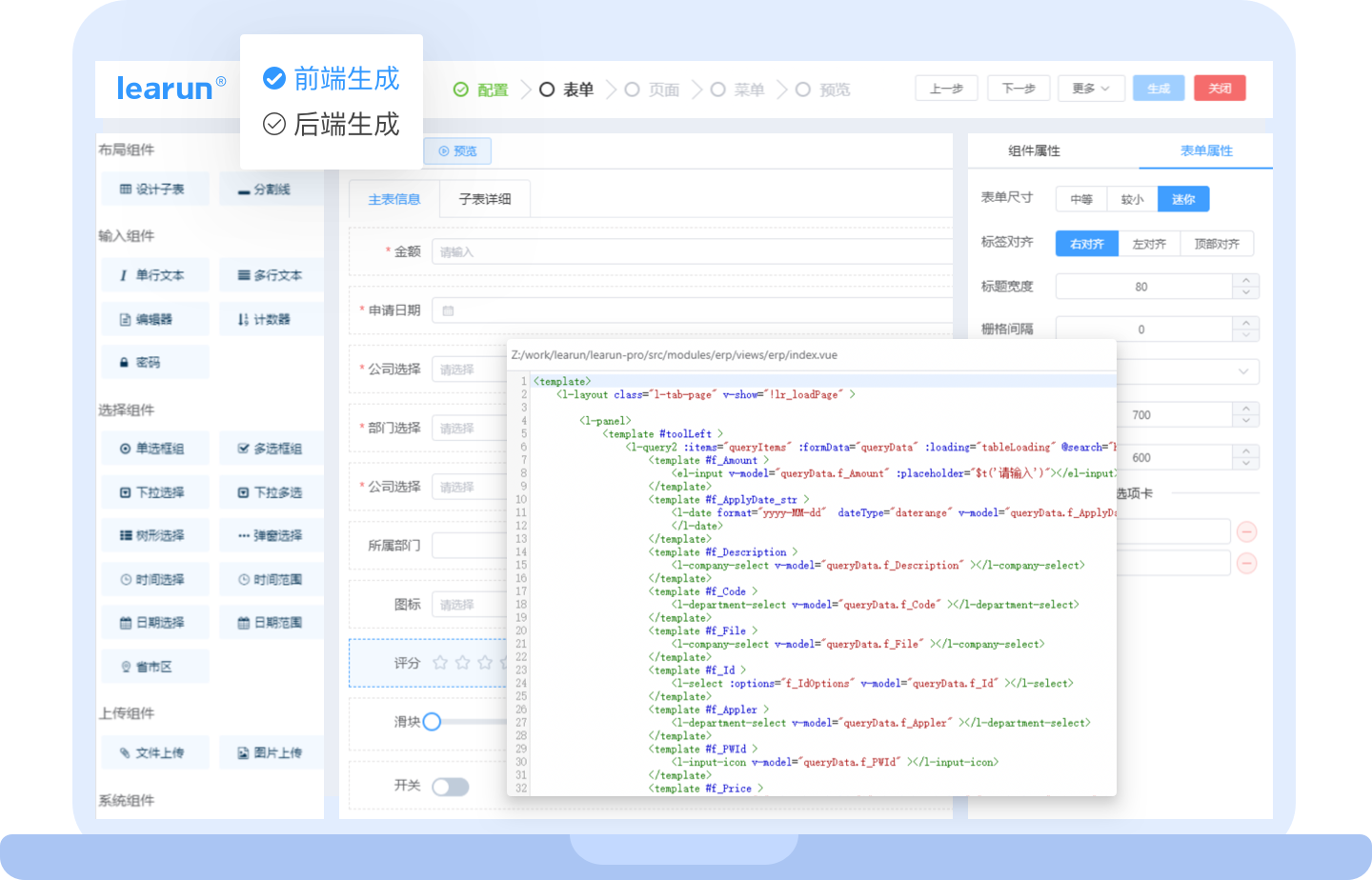This screenshot has height=880, width=1372.
Task: Select the 设计子表 layout component
Action: 153,190
